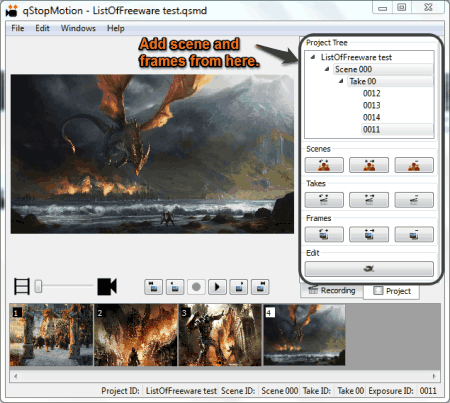Click the round record capture button
This screenshot has width=450, height=403.
(x=196, y=287)
